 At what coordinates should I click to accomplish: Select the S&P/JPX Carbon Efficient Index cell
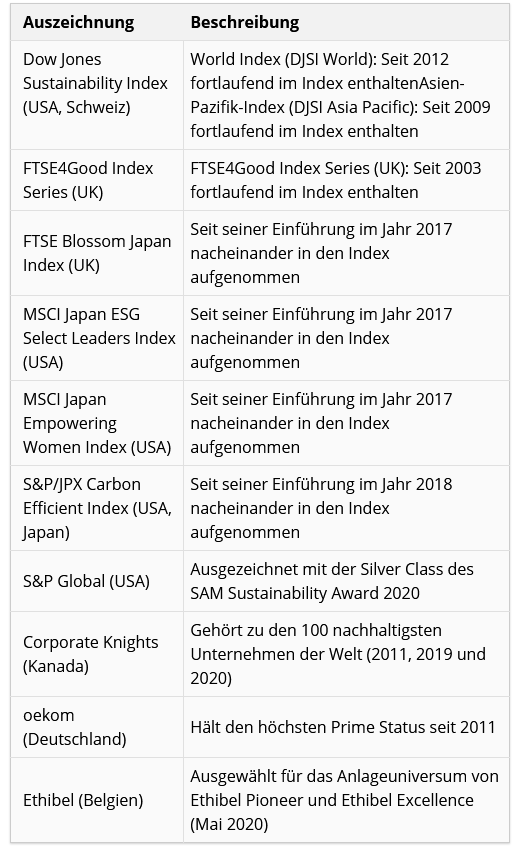97,508
